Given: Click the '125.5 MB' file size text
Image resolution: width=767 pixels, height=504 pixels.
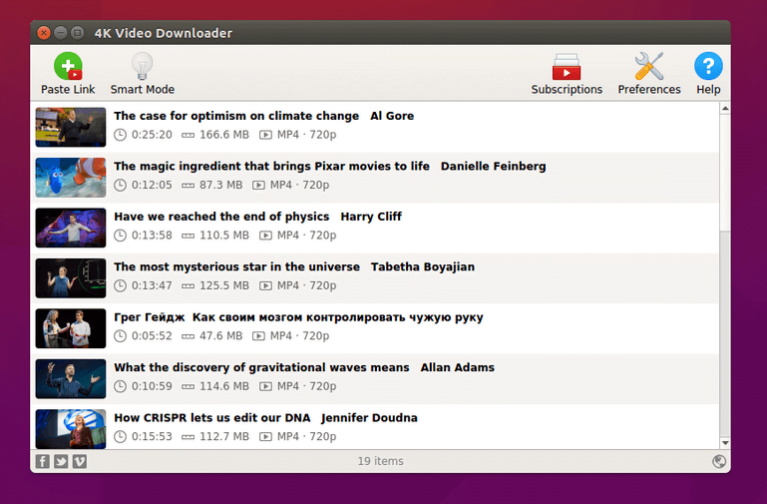Looking at the screenshot, I should point(224,285).
